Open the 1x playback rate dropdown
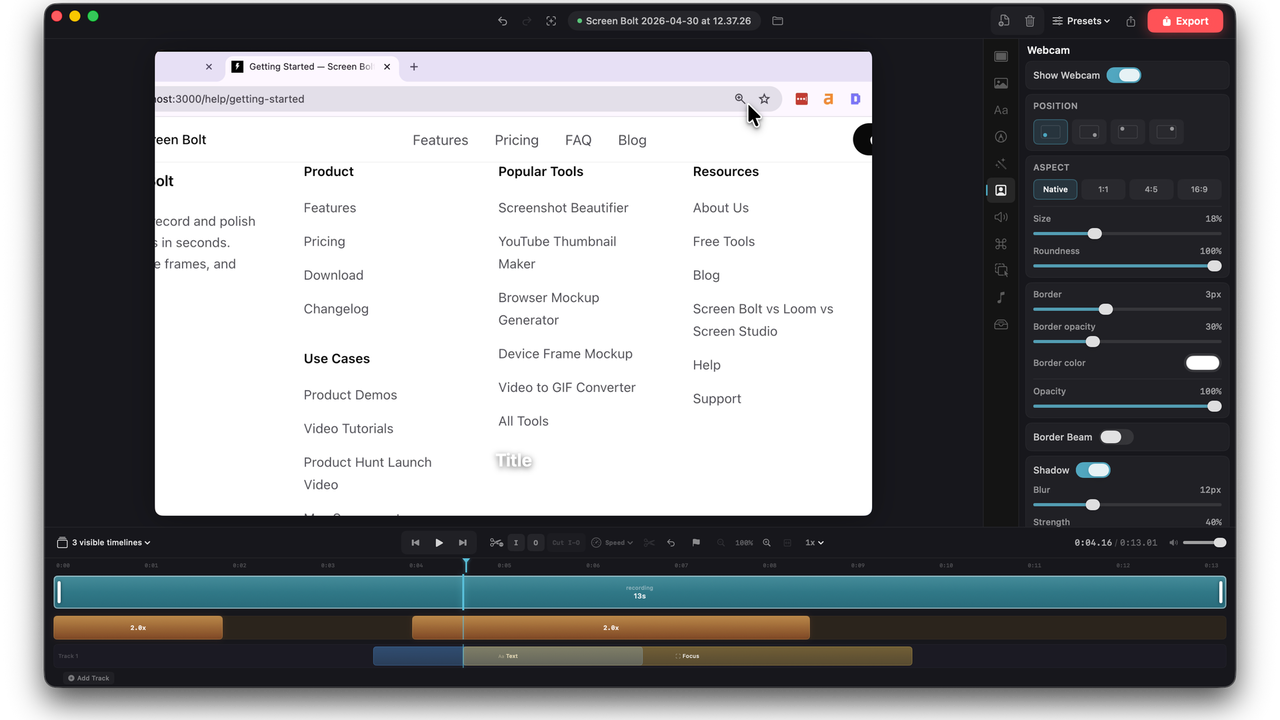1280x720 pixels. tap(815, 543)
